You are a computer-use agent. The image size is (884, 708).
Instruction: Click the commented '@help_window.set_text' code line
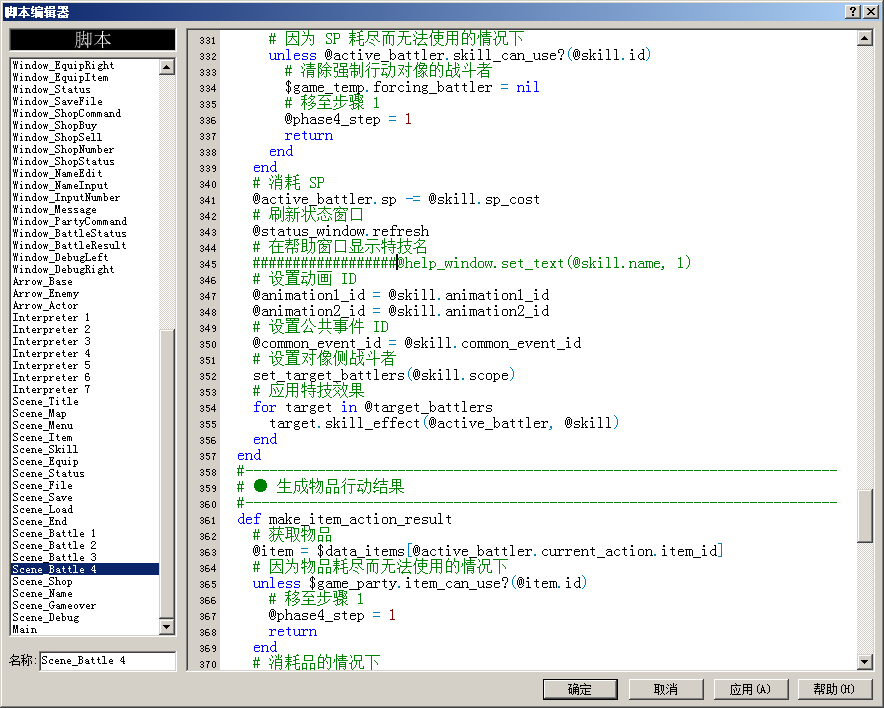point(472,263)
